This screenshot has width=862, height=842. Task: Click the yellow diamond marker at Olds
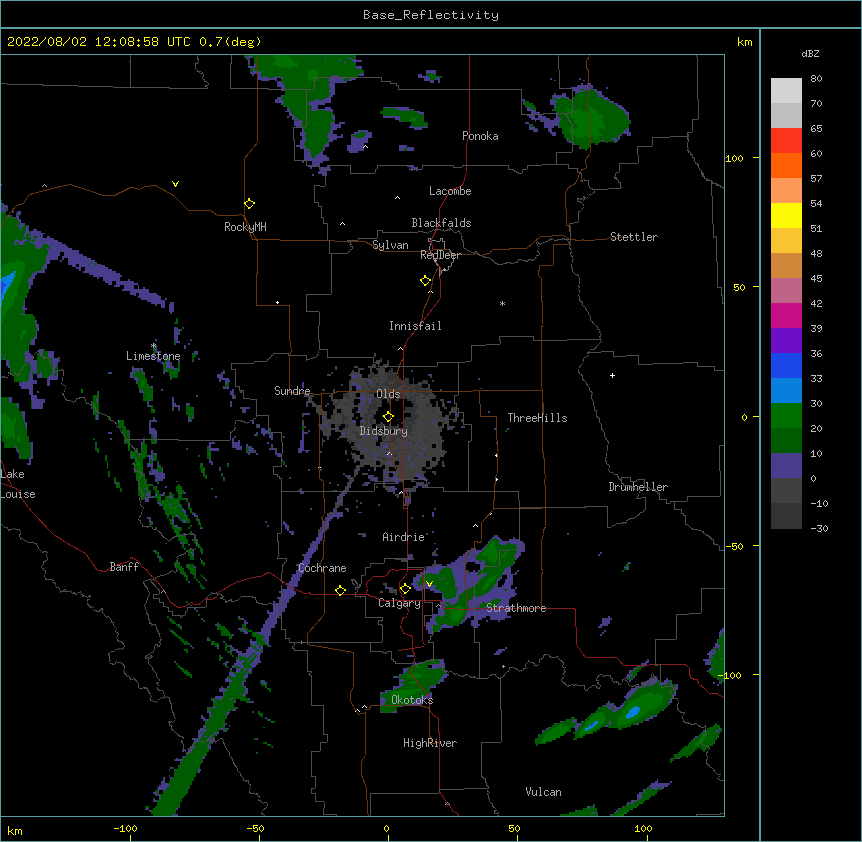coord(388,416)
